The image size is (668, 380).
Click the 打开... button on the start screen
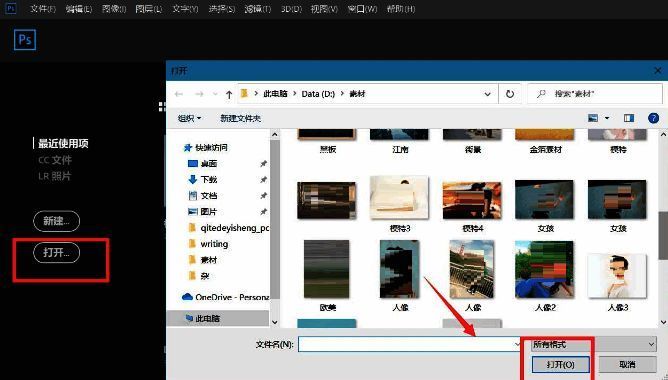point(56,253)
